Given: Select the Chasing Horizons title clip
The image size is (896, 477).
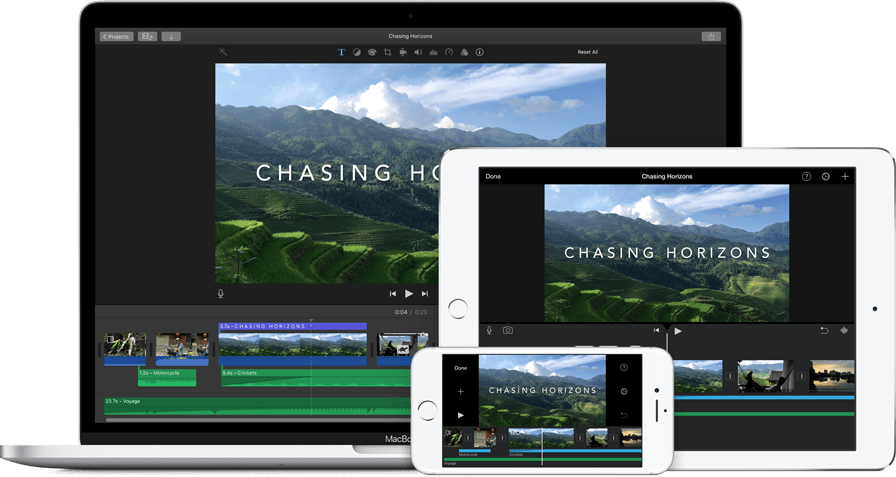Looking at the screenshot, I should coord(292,326).
